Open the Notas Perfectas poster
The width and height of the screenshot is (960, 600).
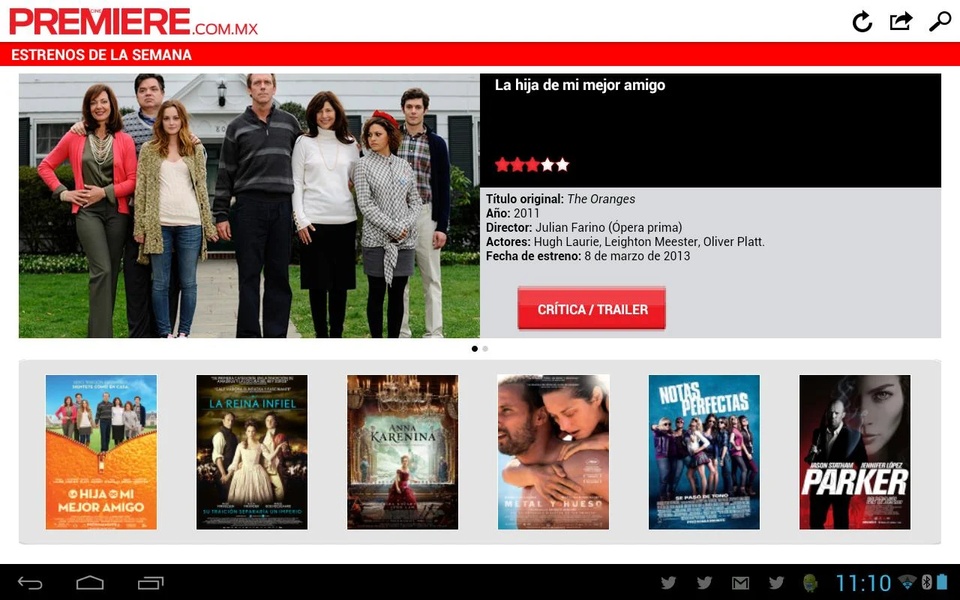tap(704, 452)
